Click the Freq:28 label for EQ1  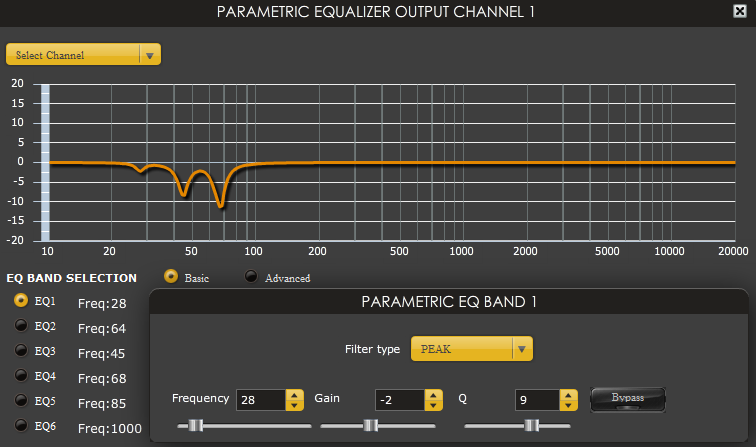102,303
